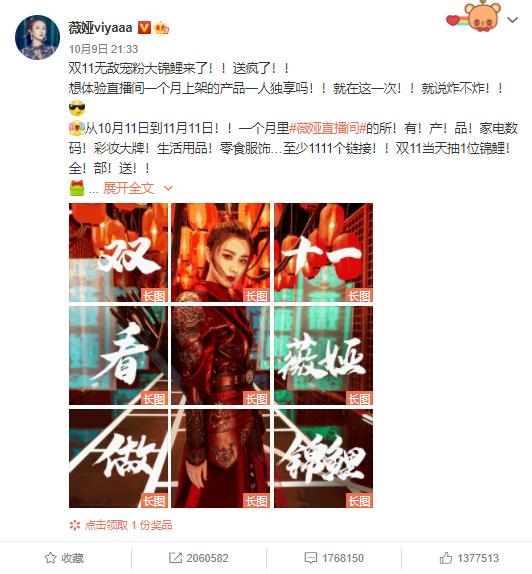Click 点击领取 1 份奖品 prize link

point(120,525)
